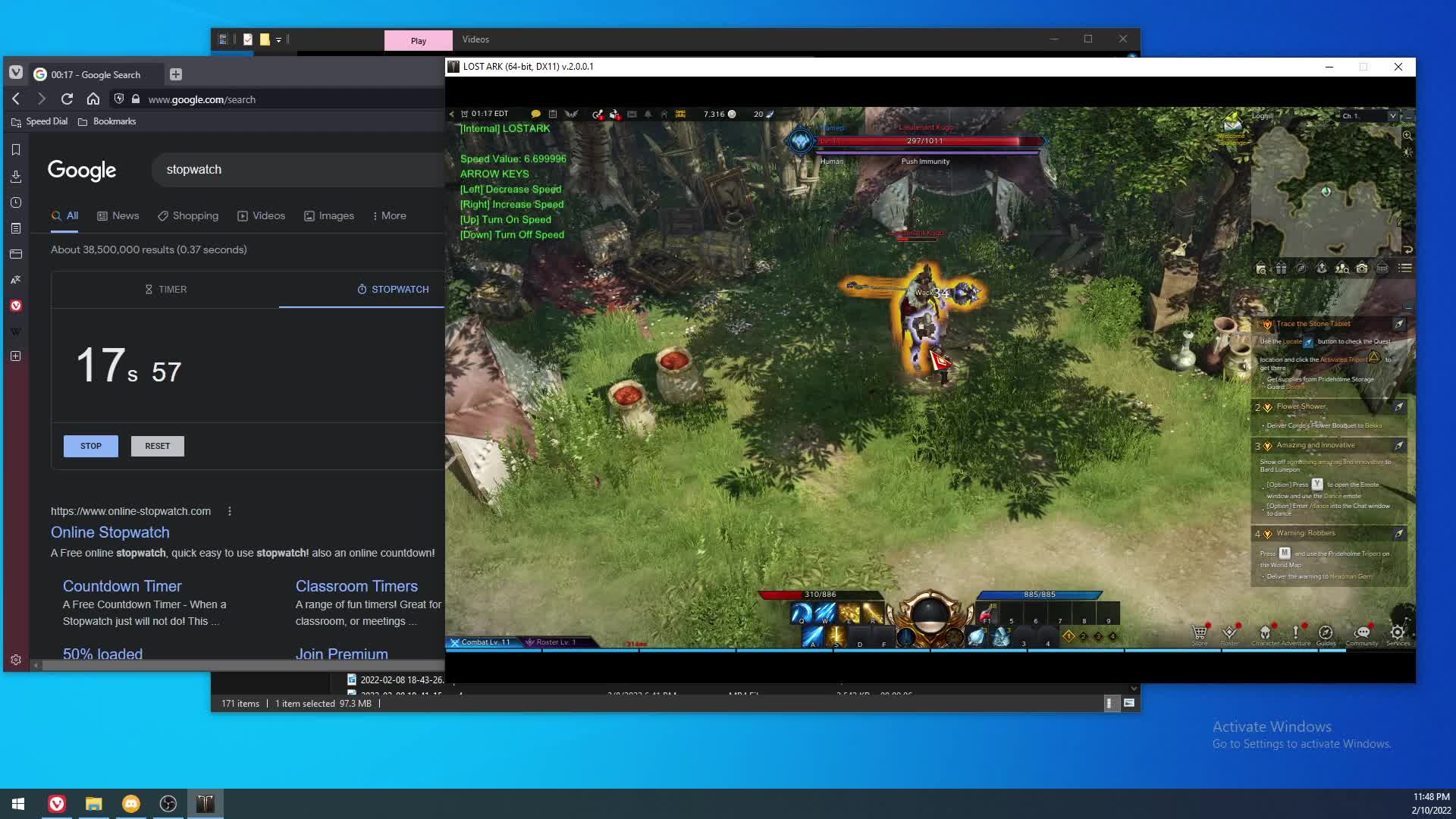1456x819 pixels.
Task: Switch to the TIMER tab
Action: tap(165, 290)
